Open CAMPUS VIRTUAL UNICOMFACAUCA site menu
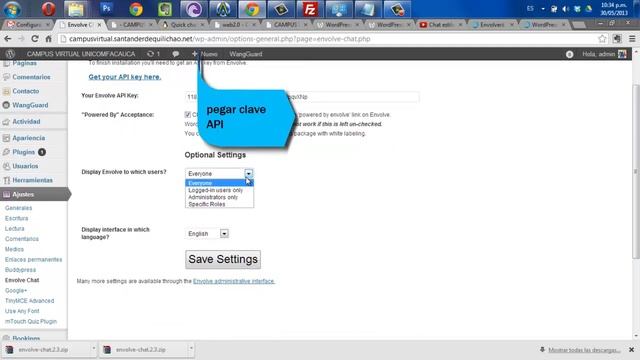640x360 pixels. 81,54
